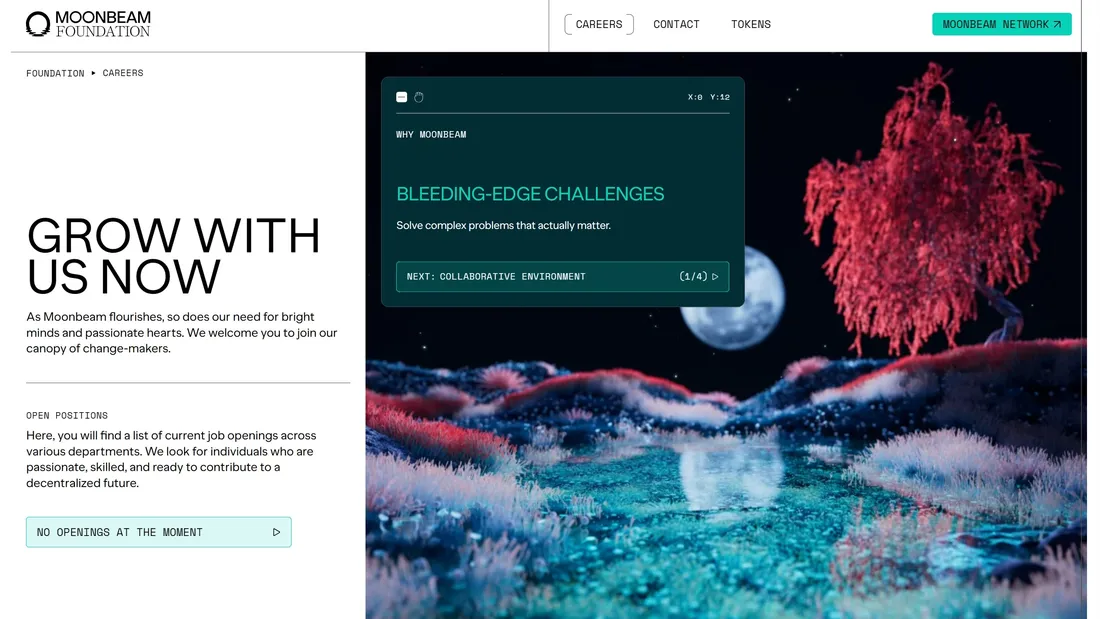Open the Contact page
This screenshot has width=1100, height=619.
676,25
